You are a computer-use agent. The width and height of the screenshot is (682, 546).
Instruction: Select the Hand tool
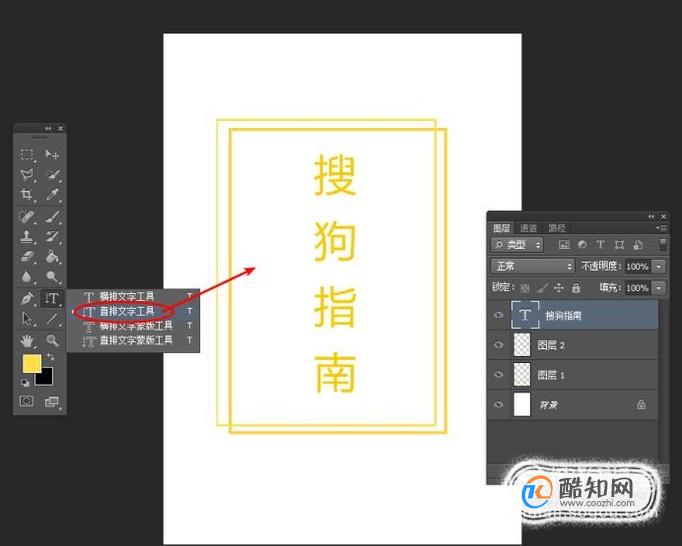pyautogui.click(x=27, y=340)
